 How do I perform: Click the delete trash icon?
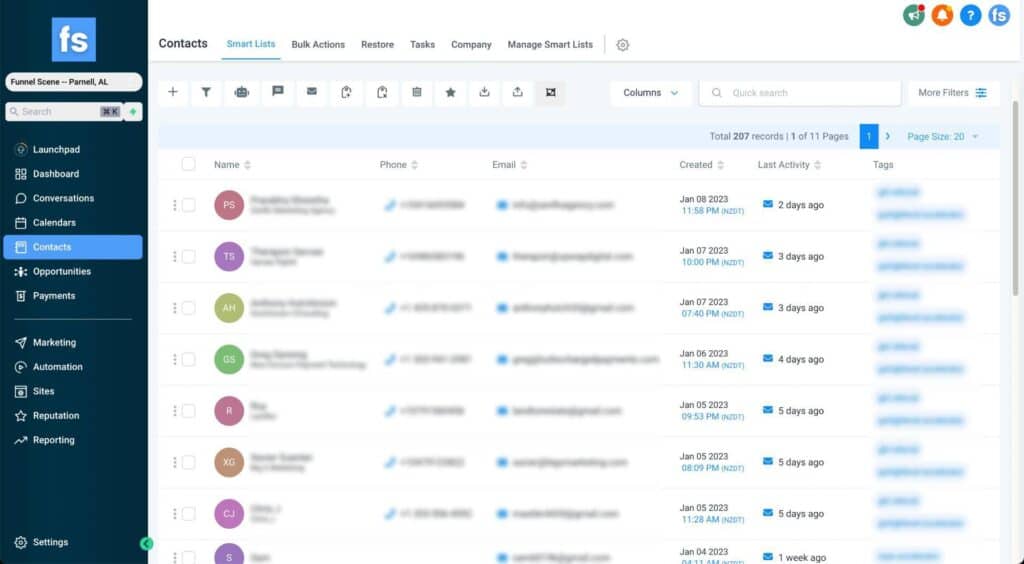click(417, 92)
